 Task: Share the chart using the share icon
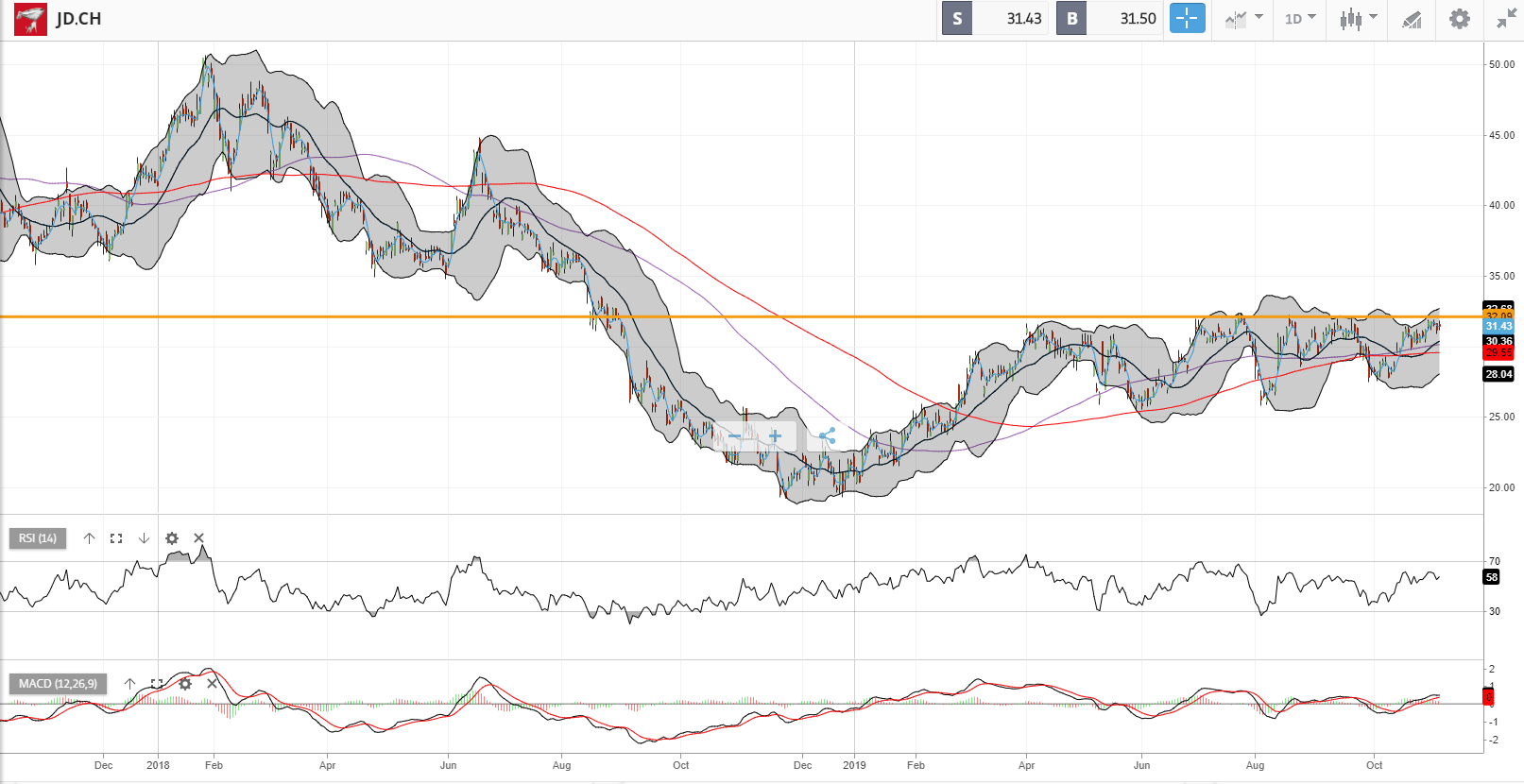click(x=827, y=436)
